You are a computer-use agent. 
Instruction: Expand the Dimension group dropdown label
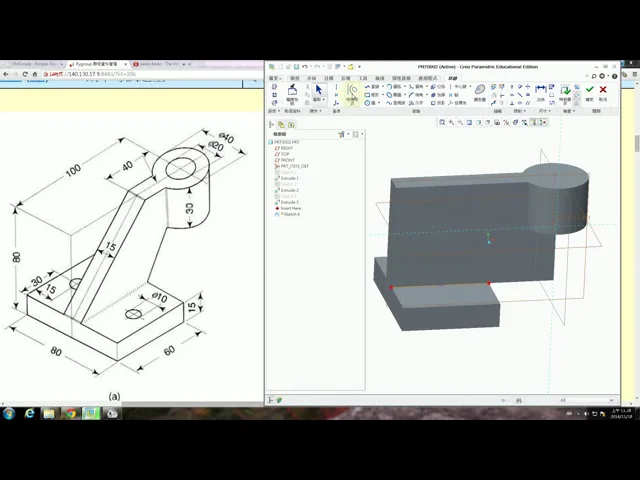545,111
